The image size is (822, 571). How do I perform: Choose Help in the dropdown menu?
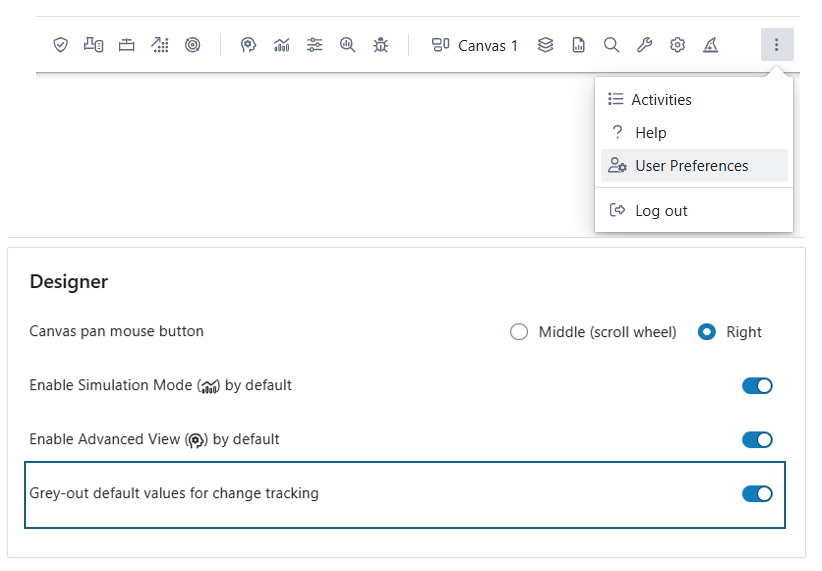(x=650, y=133)
